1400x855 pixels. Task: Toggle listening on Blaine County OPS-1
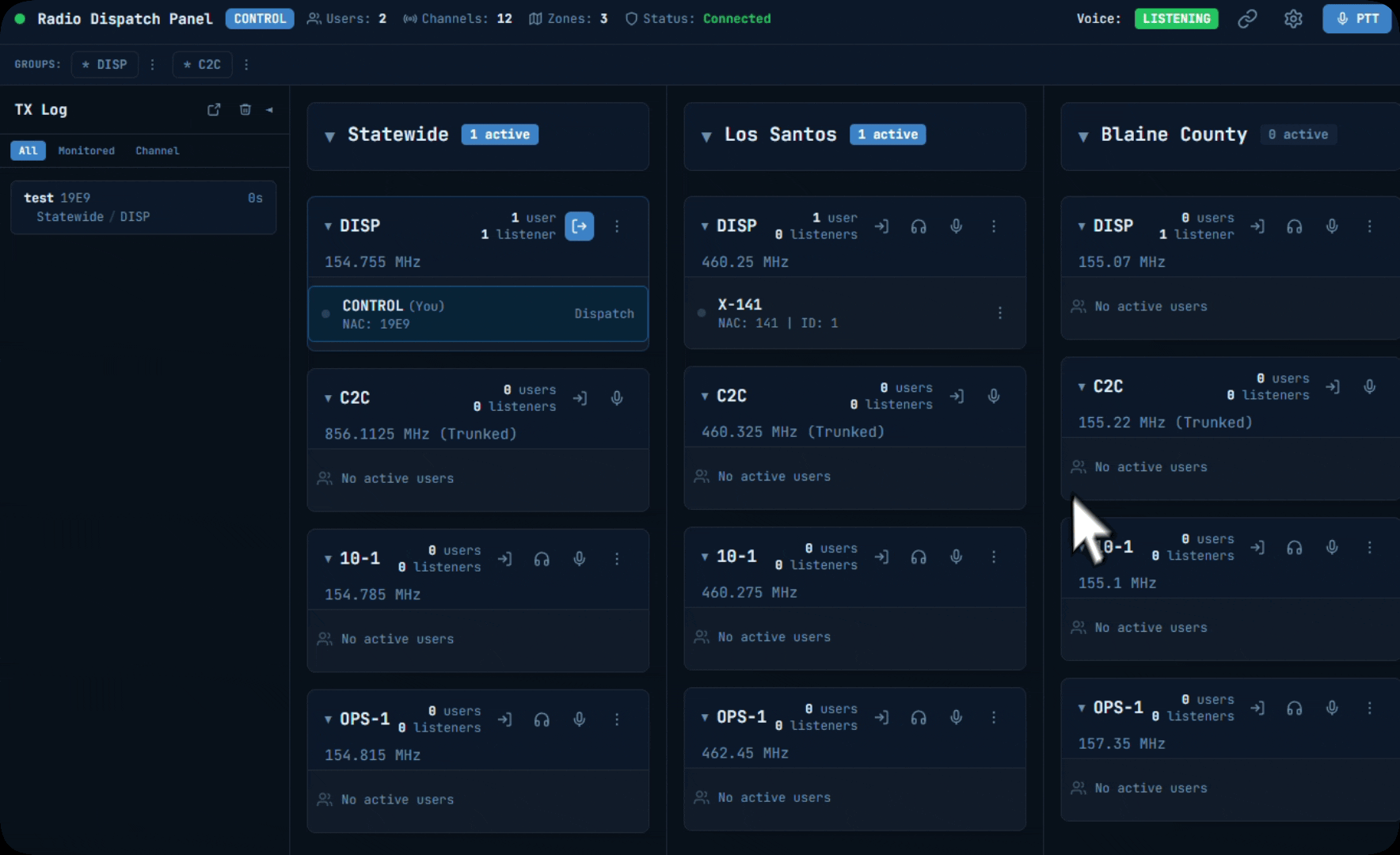1295,708
